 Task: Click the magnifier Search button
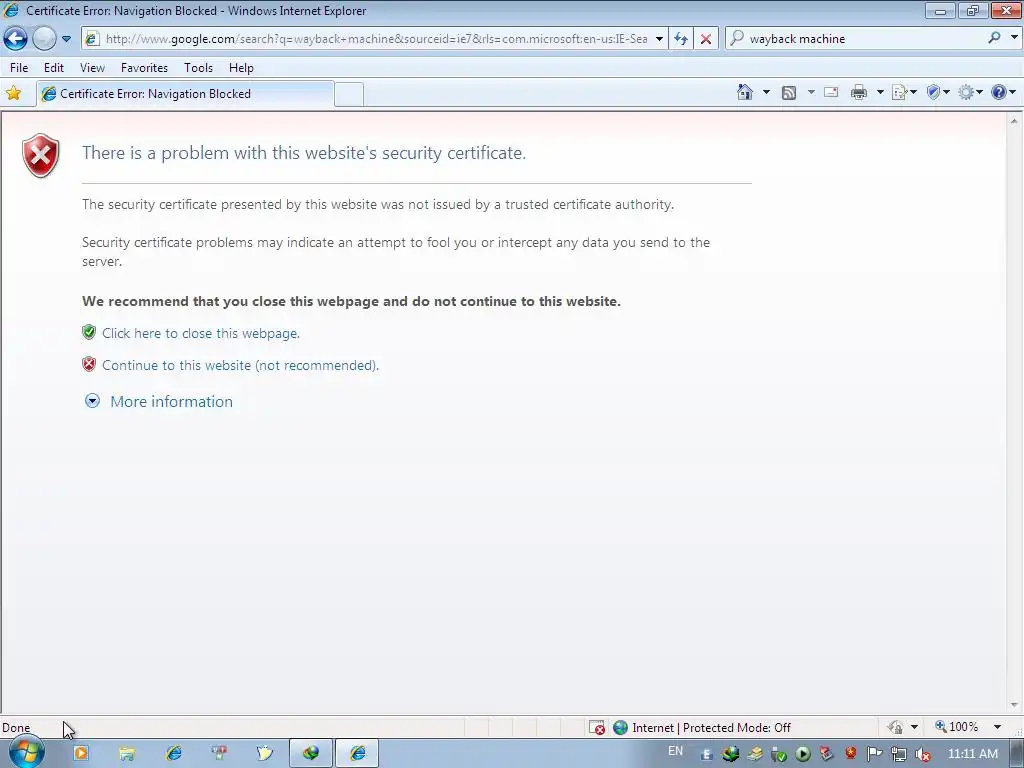point(994,38)
